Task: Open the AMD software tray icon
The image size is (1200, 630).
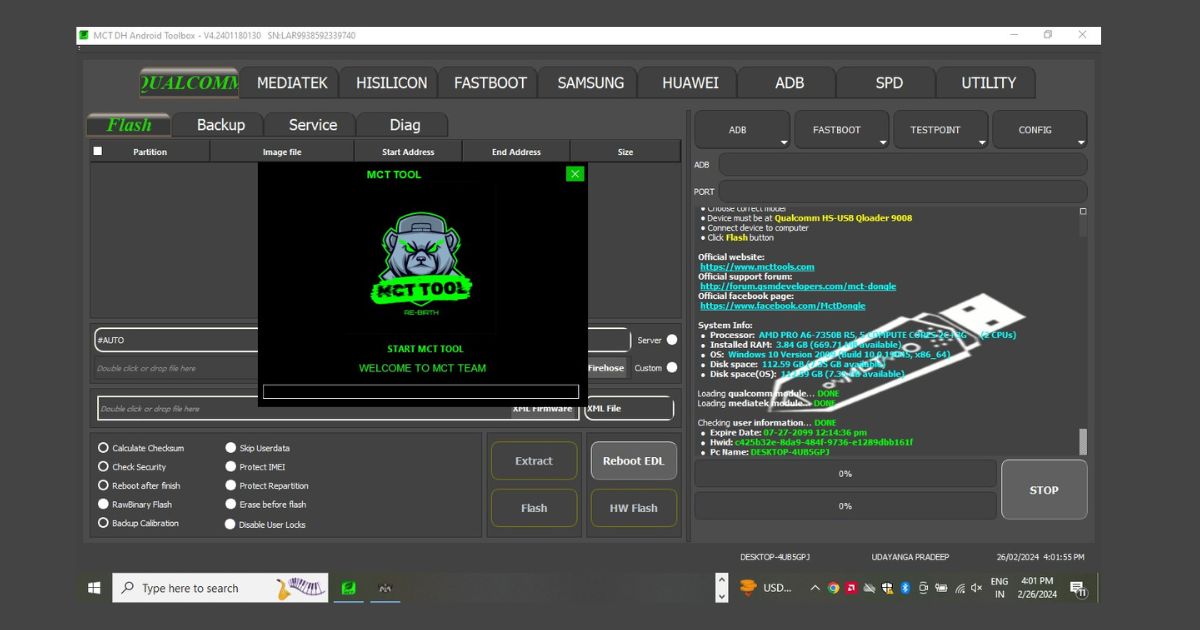Action: (851, 588)
